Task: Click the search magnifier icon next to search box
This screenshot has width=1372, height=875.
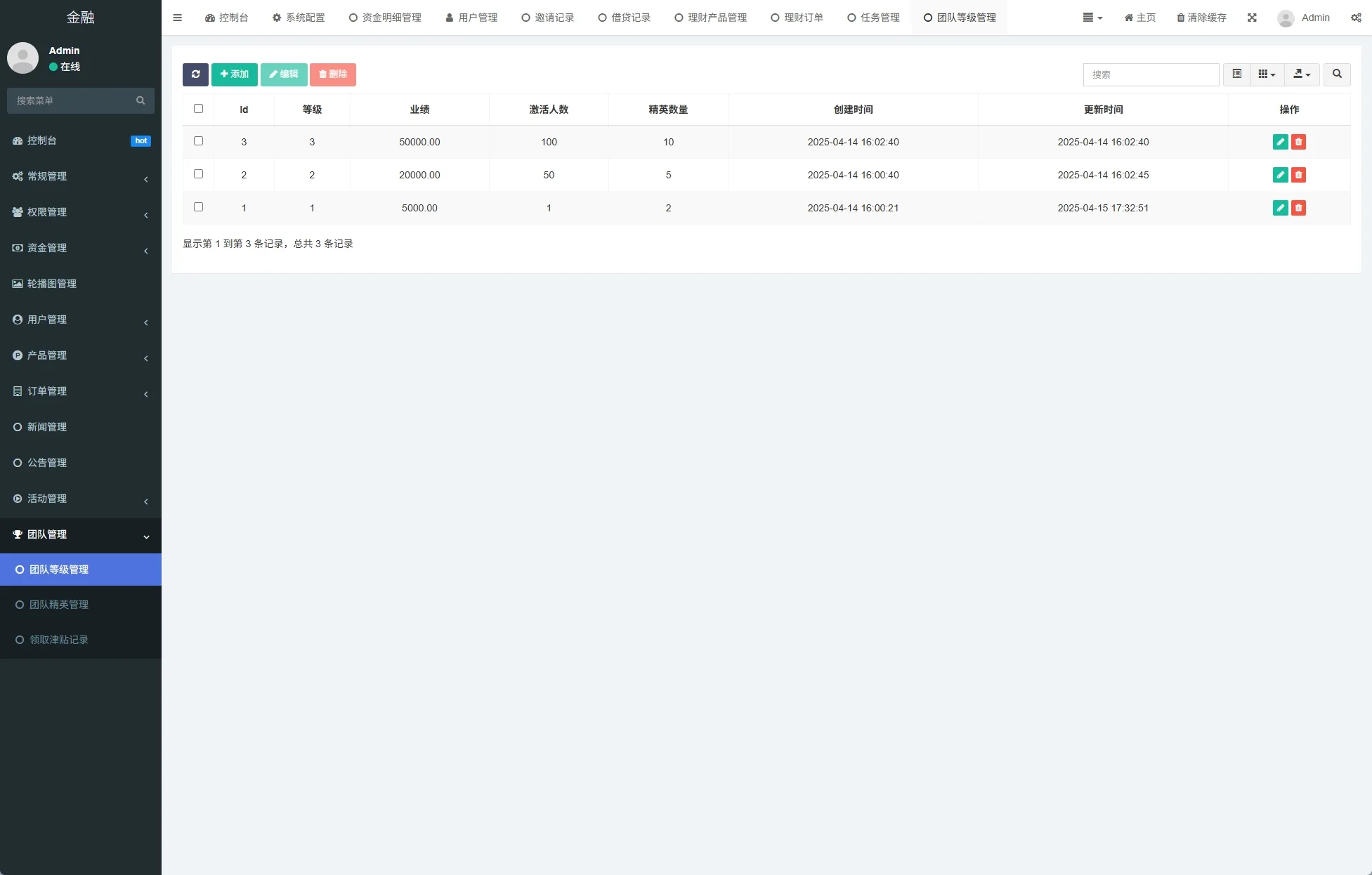Action: click(x=1337, y=74)
